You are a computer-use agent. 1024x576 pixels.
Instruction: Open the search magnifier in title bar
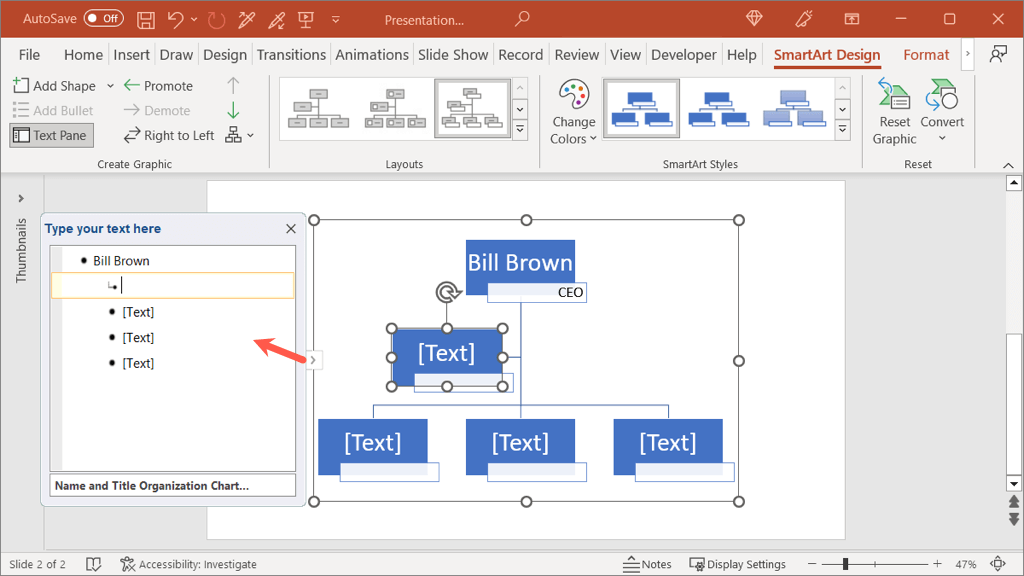[522, 20]
